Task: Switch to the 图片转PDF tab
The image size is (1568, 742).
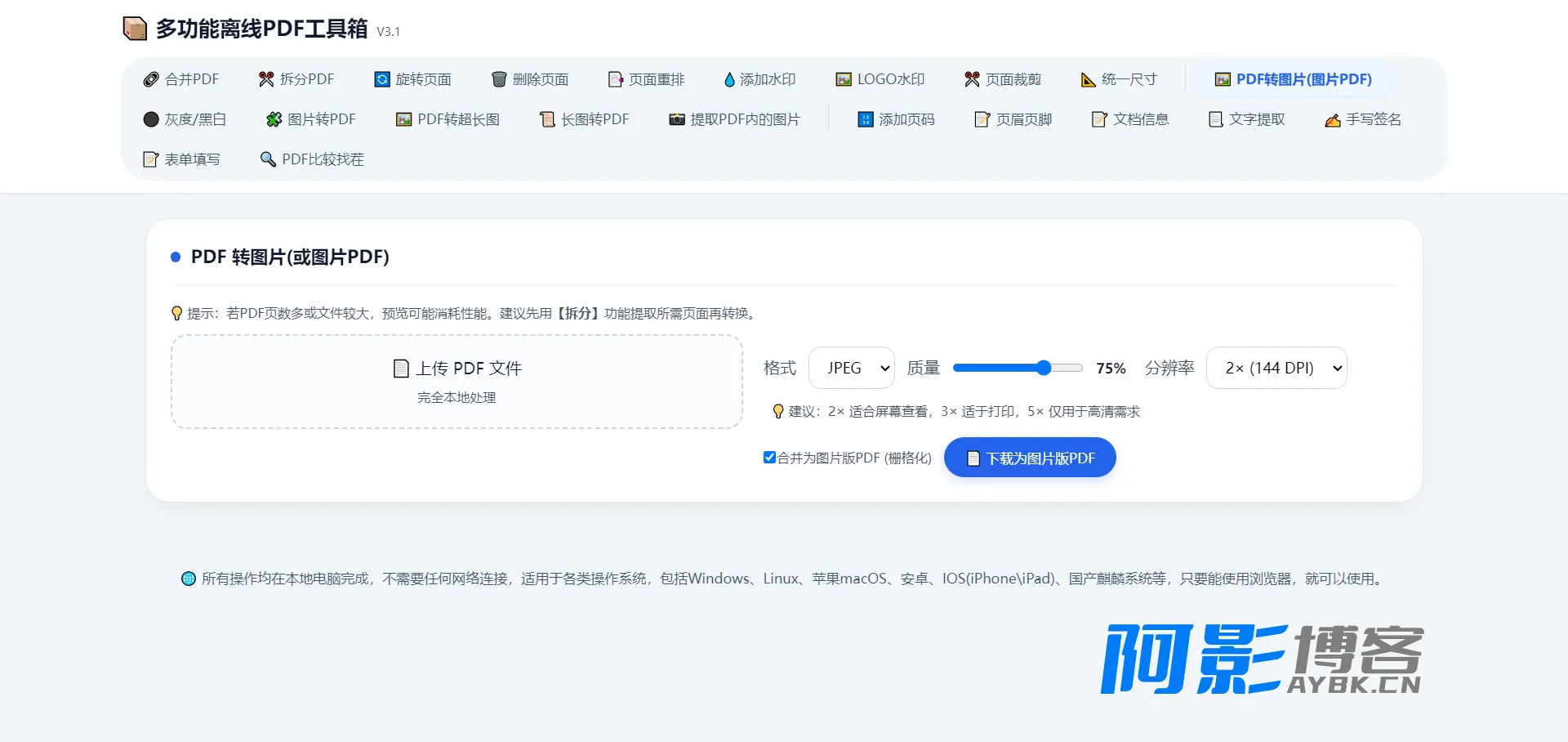Action: point(311,119)
